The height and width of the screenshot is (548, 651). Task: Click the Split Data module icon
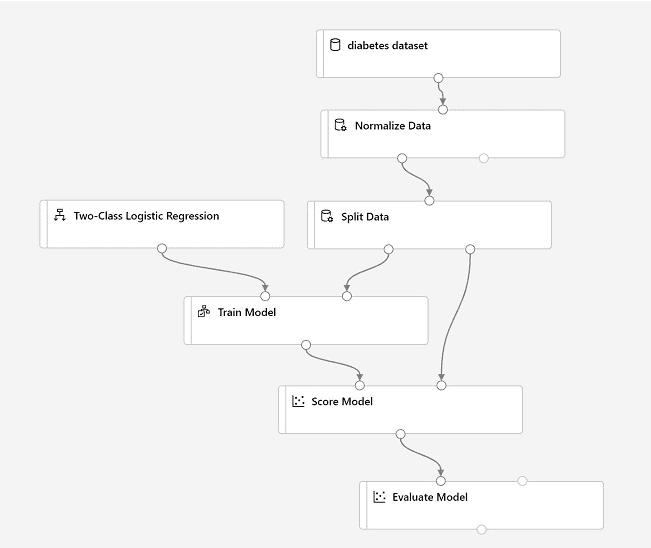(326, 216)
